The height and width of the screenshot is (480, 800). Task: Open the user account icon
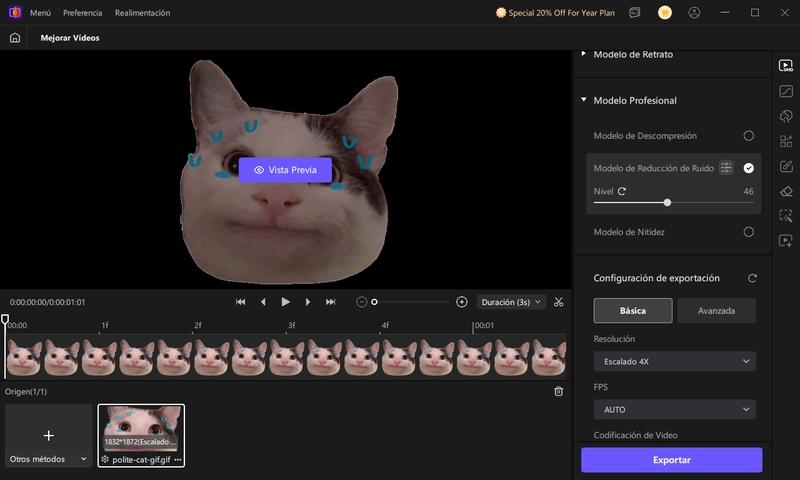pyautogui.click(x=694, y=13)
